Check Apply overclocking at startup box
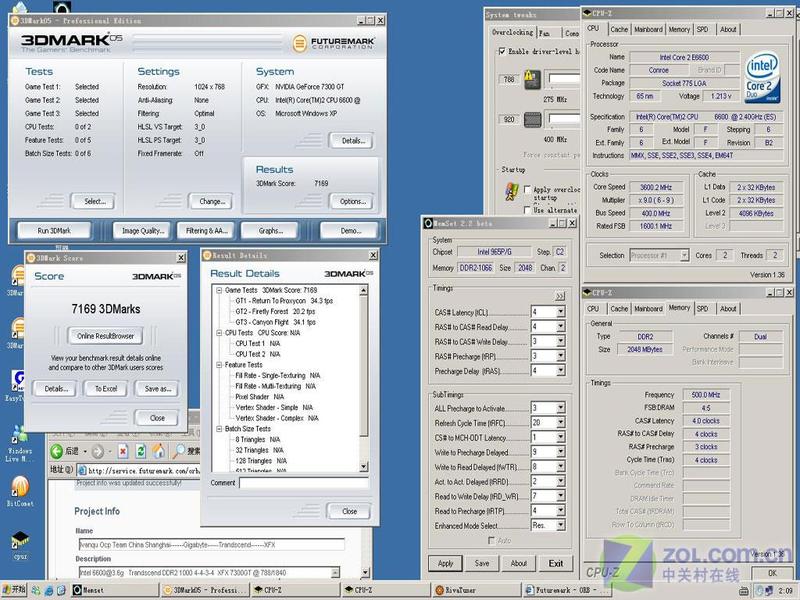The width and height of the screenshot is (800, 600). (x=528, y=189)
